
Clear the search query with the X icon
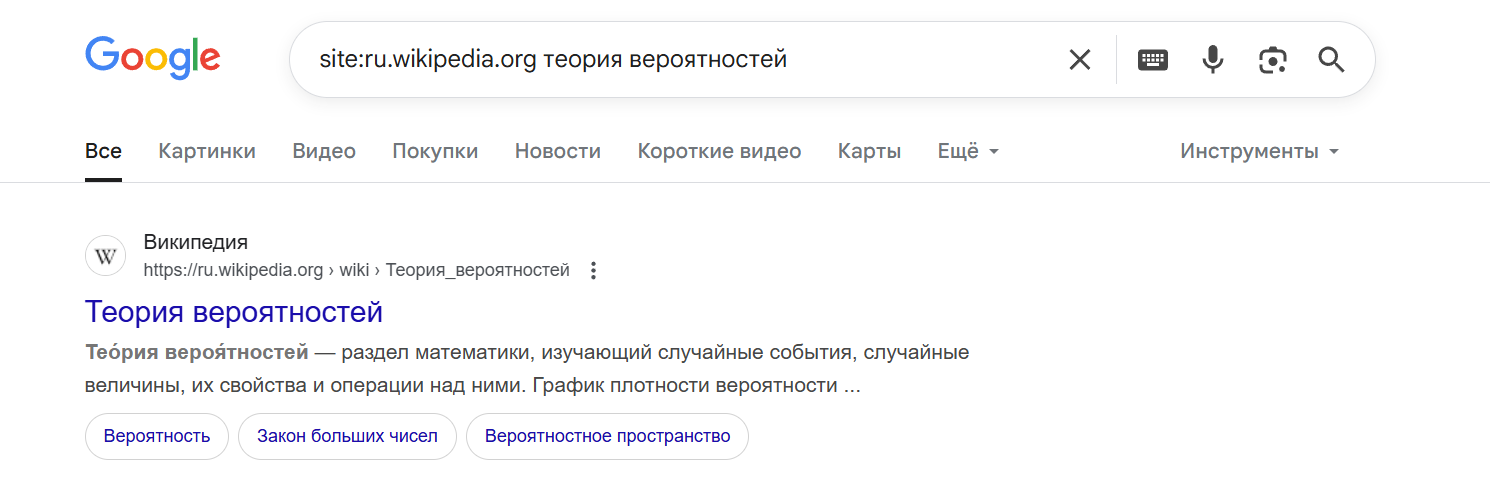tap(1080, 60)
